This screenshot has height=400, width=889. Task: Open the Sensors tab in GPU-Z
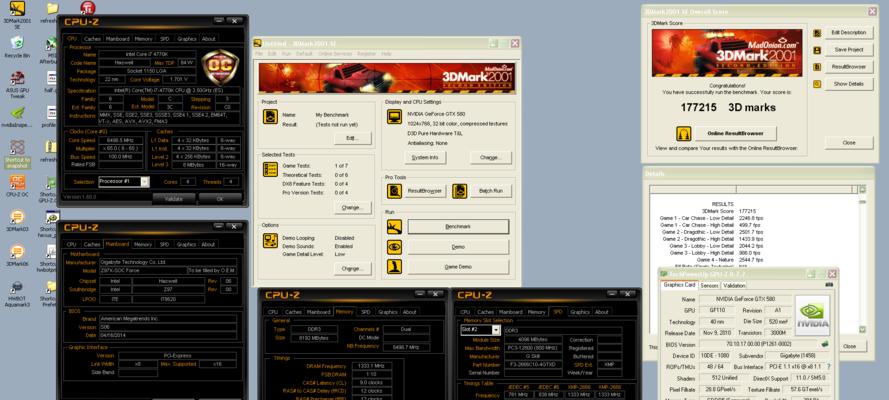pyautogui.click(x=709, y=286)
